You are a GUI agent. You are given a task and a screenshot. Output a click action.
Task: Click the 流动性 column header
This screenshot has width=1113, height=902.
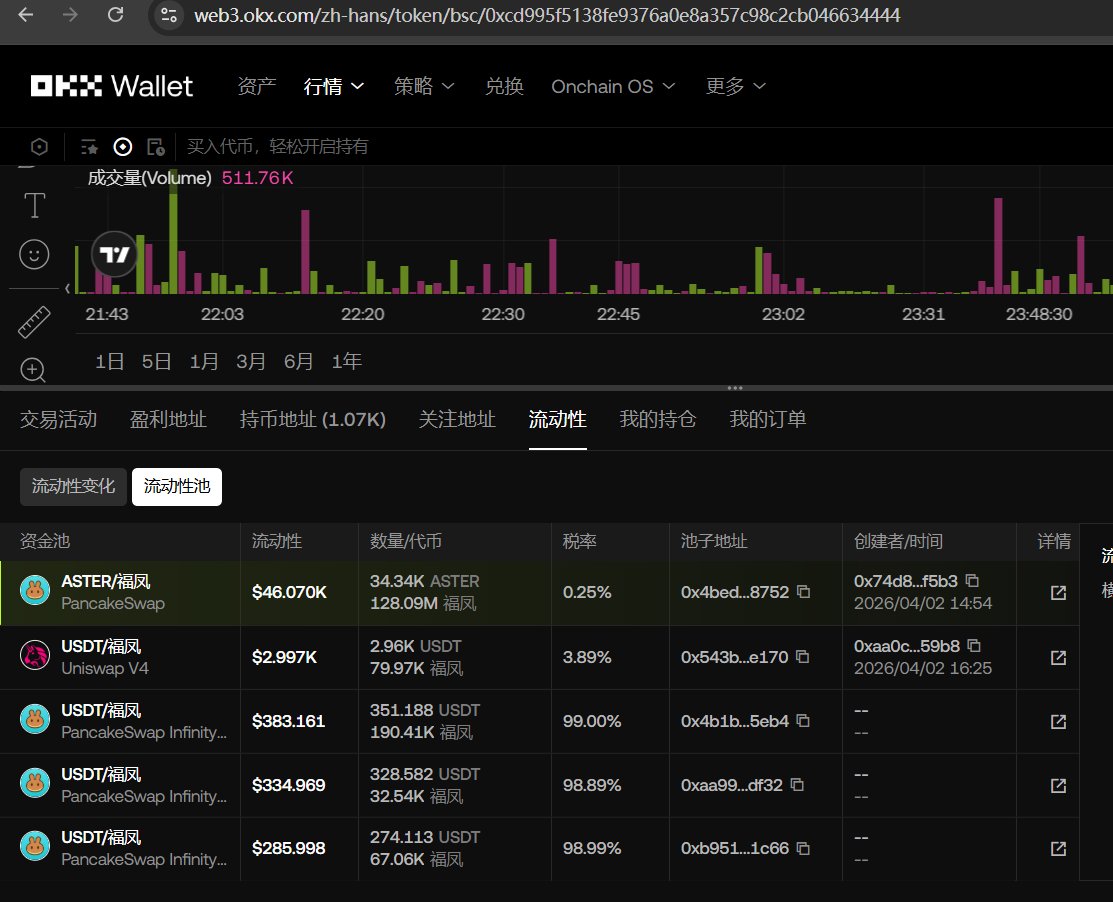click(x=277, y=541)
